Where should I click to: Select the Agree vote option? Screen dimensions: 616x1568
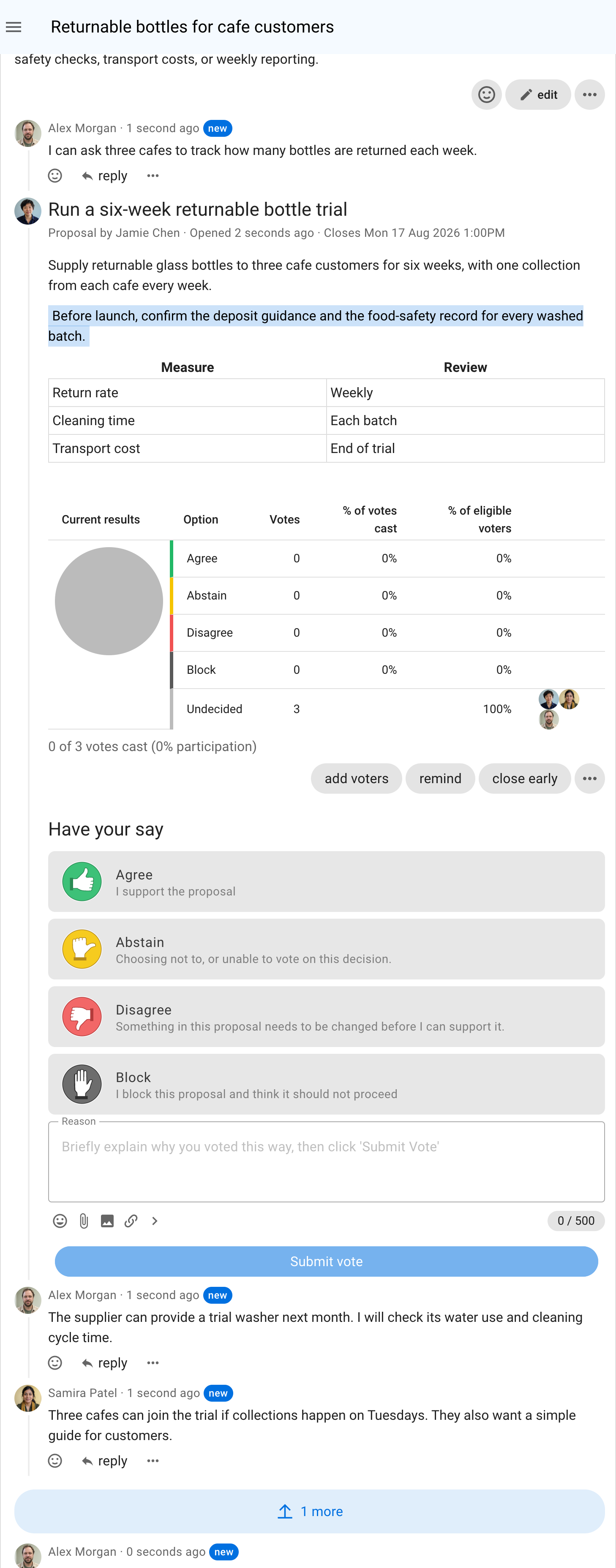click(327, 882)
